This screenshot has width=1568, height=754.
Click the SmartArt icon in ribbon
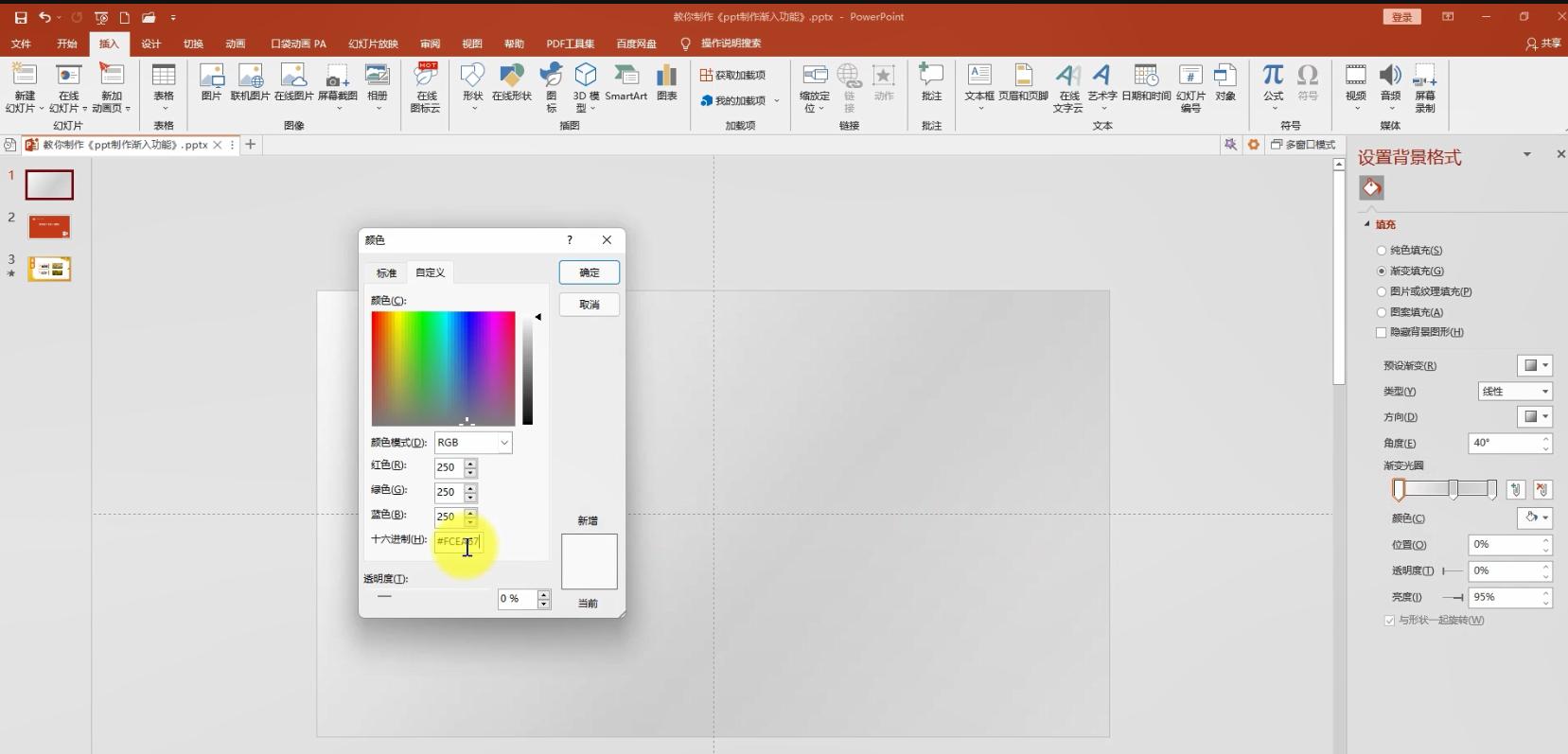(x=625, y=82)
